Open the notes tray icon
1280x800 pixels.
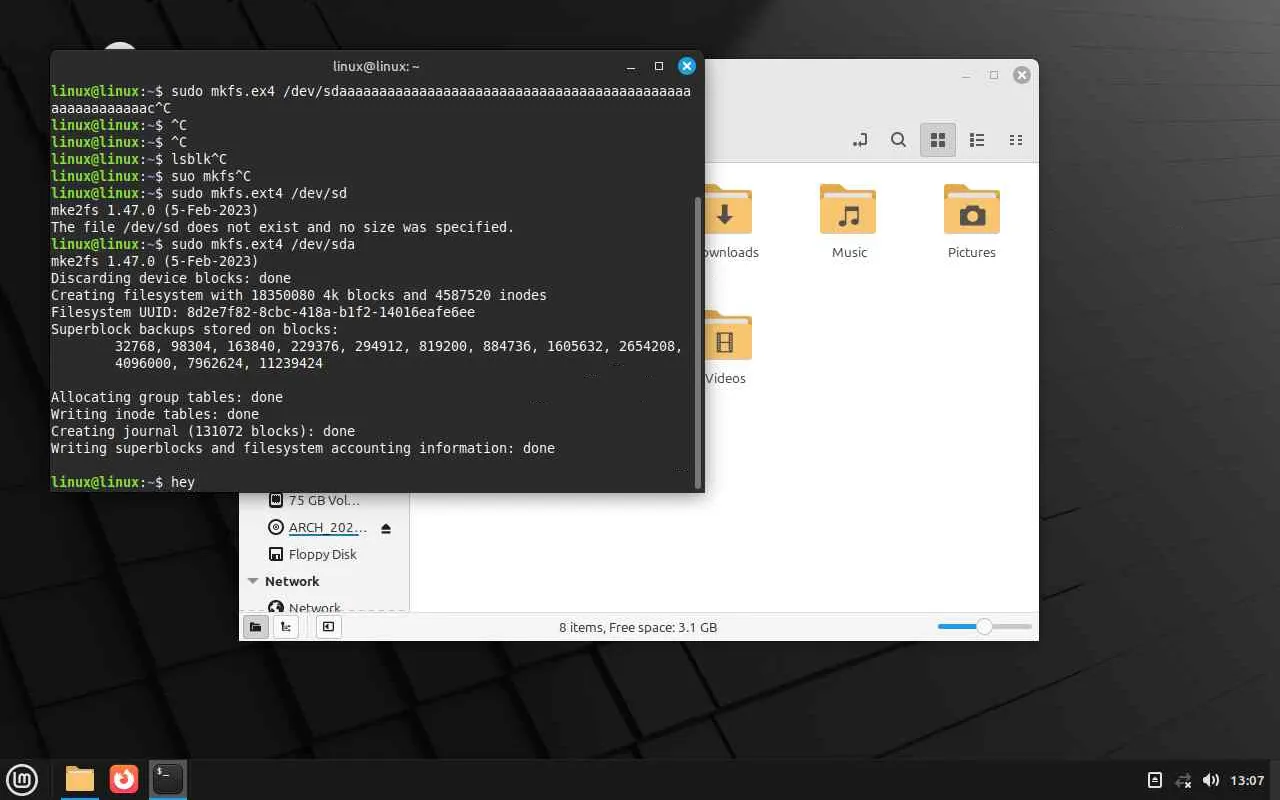1154,780
